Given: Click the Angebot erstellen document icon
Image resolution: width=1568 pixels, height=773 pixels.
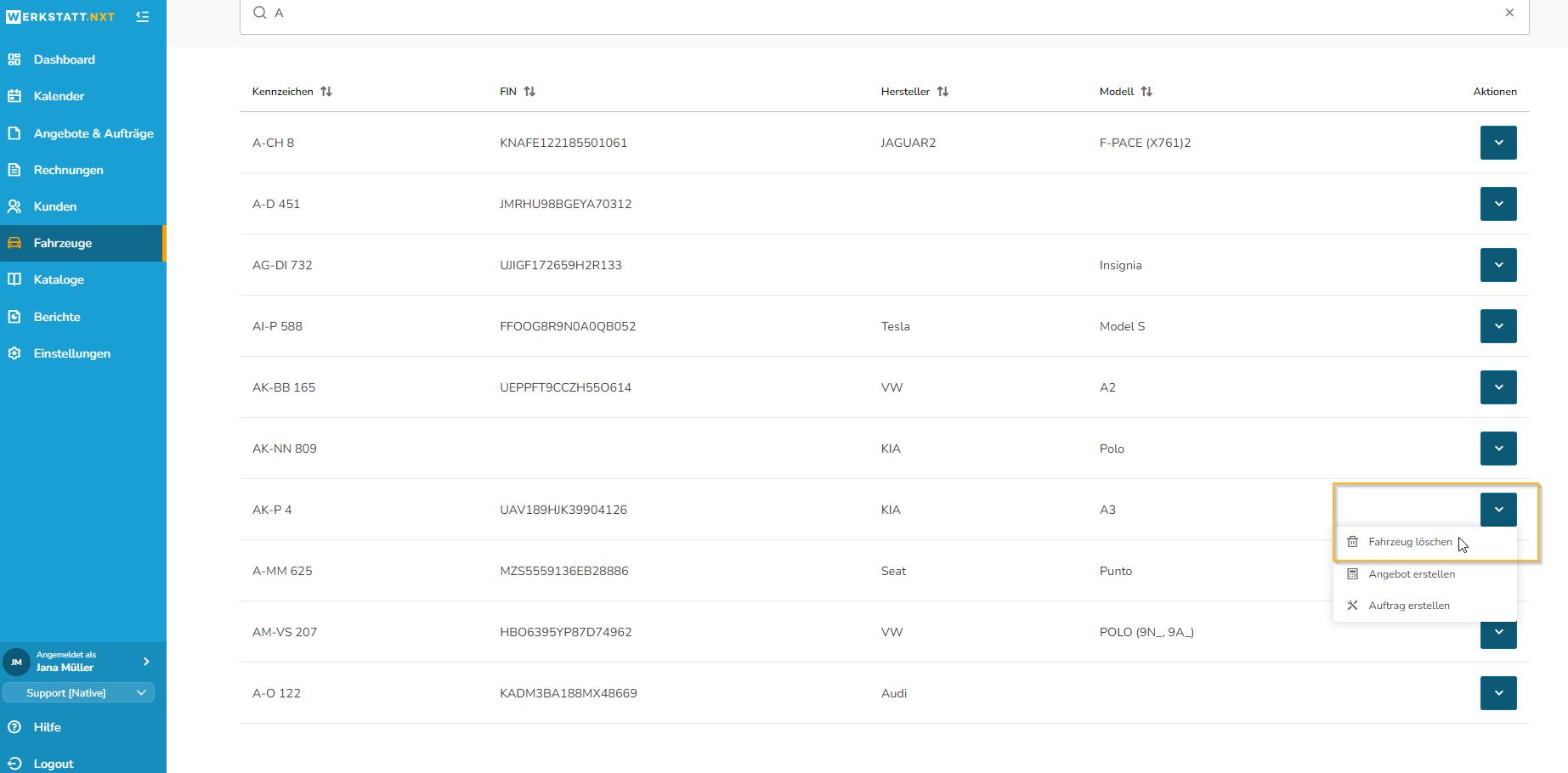Looking at the screenshot, I should pyautogui.click(x=1353, y=574).
